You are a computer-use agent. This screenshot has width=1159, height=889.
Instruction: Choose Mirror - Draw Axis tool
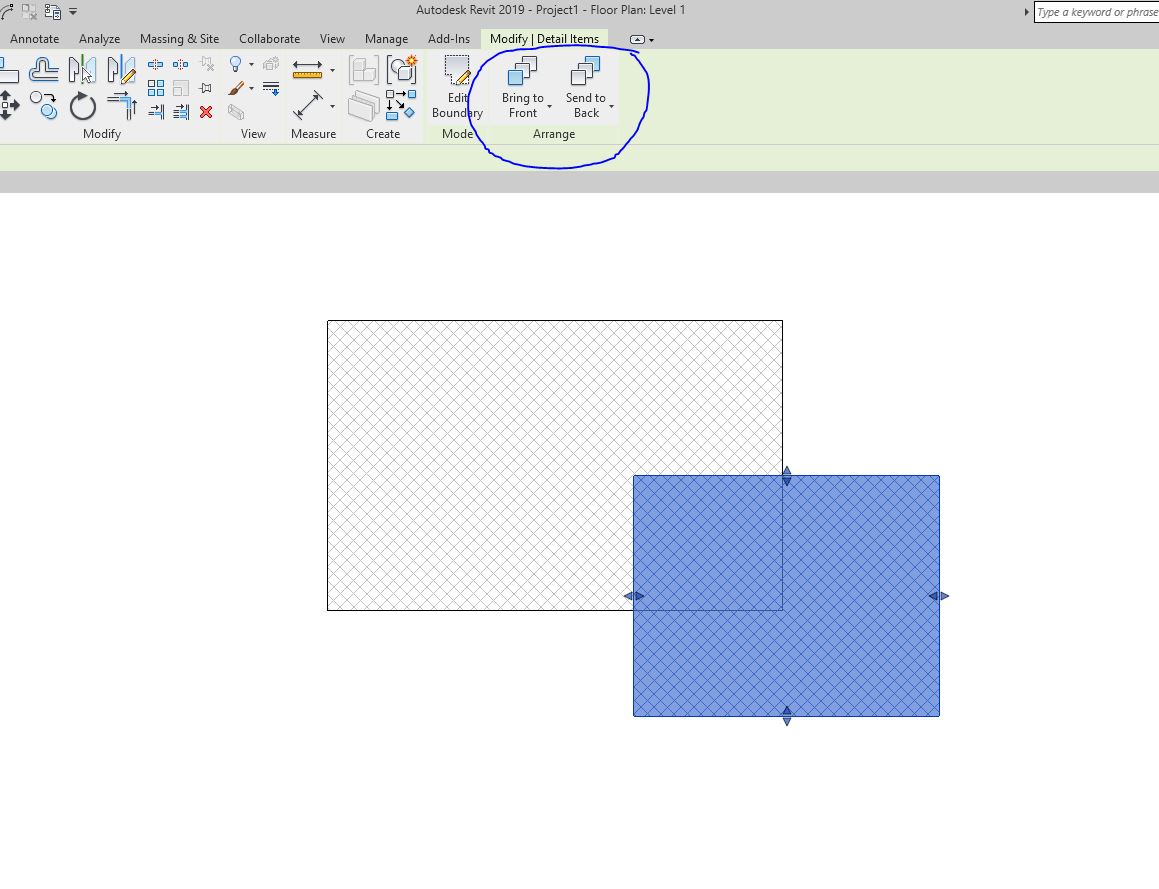pos(121,70)
